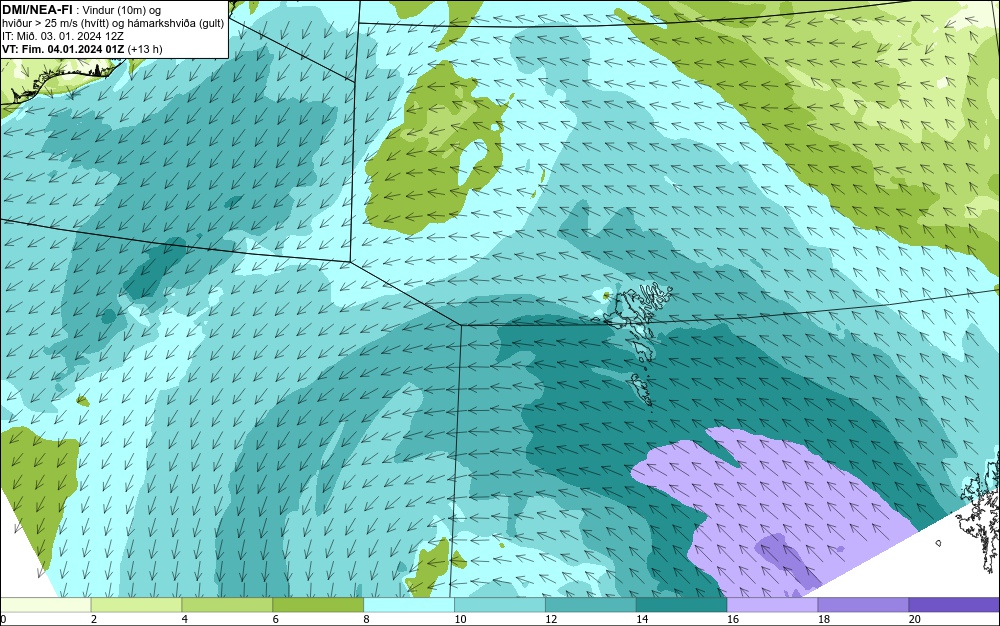Screen dimensions: 1000x626
Task: Click the legend scale label "0"
Action: 3,619
